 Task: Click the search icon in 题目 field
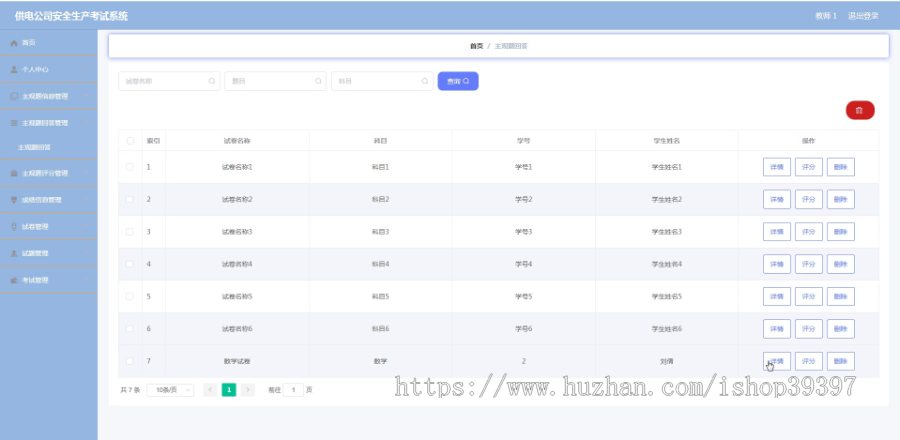coord(318,81)
